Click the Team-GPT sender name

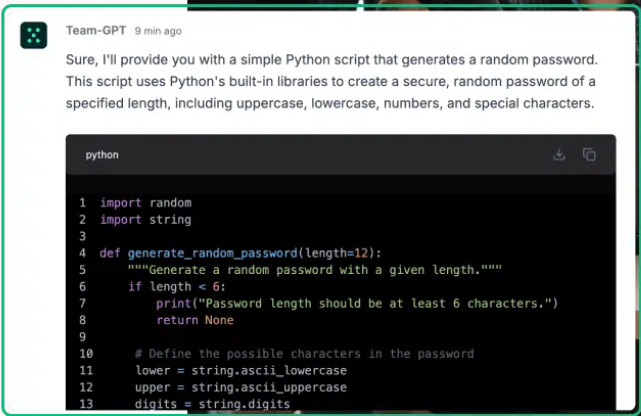tap(96, 31)
